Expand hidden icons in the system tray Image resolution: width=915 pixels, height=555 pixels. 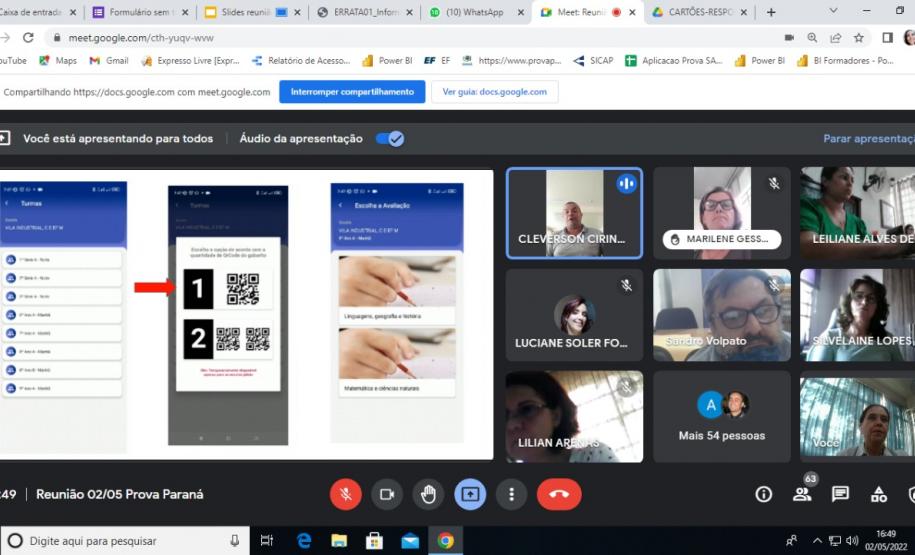[819, 541]
